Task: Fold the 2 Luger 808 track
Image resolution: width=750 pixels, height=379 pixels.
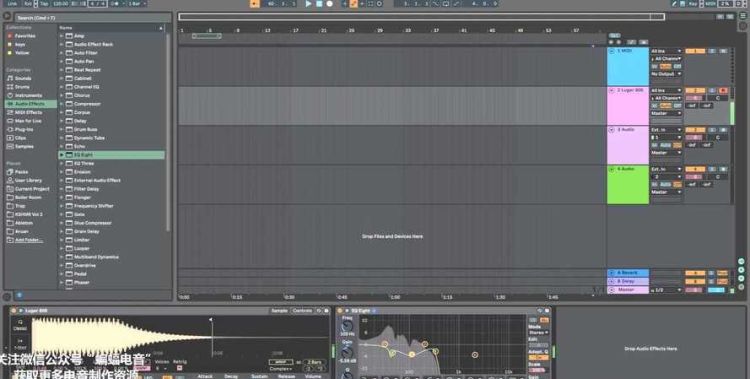Action: point(611,90)
